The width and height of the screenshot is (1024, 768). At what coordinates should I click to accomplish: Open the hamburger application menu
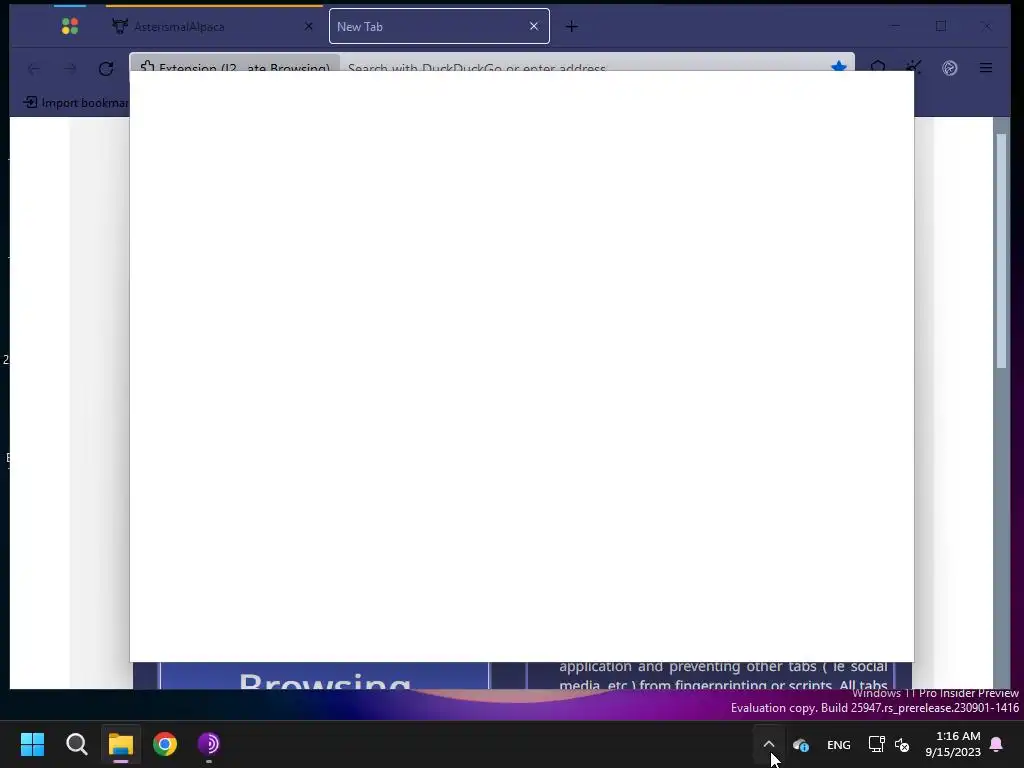(985, 68)
